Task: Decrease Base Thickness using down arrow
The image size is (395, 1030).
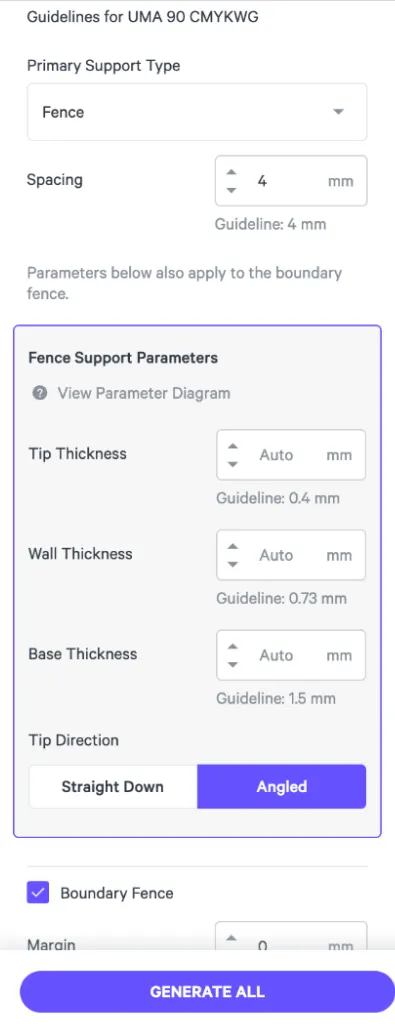Action: 232,664
